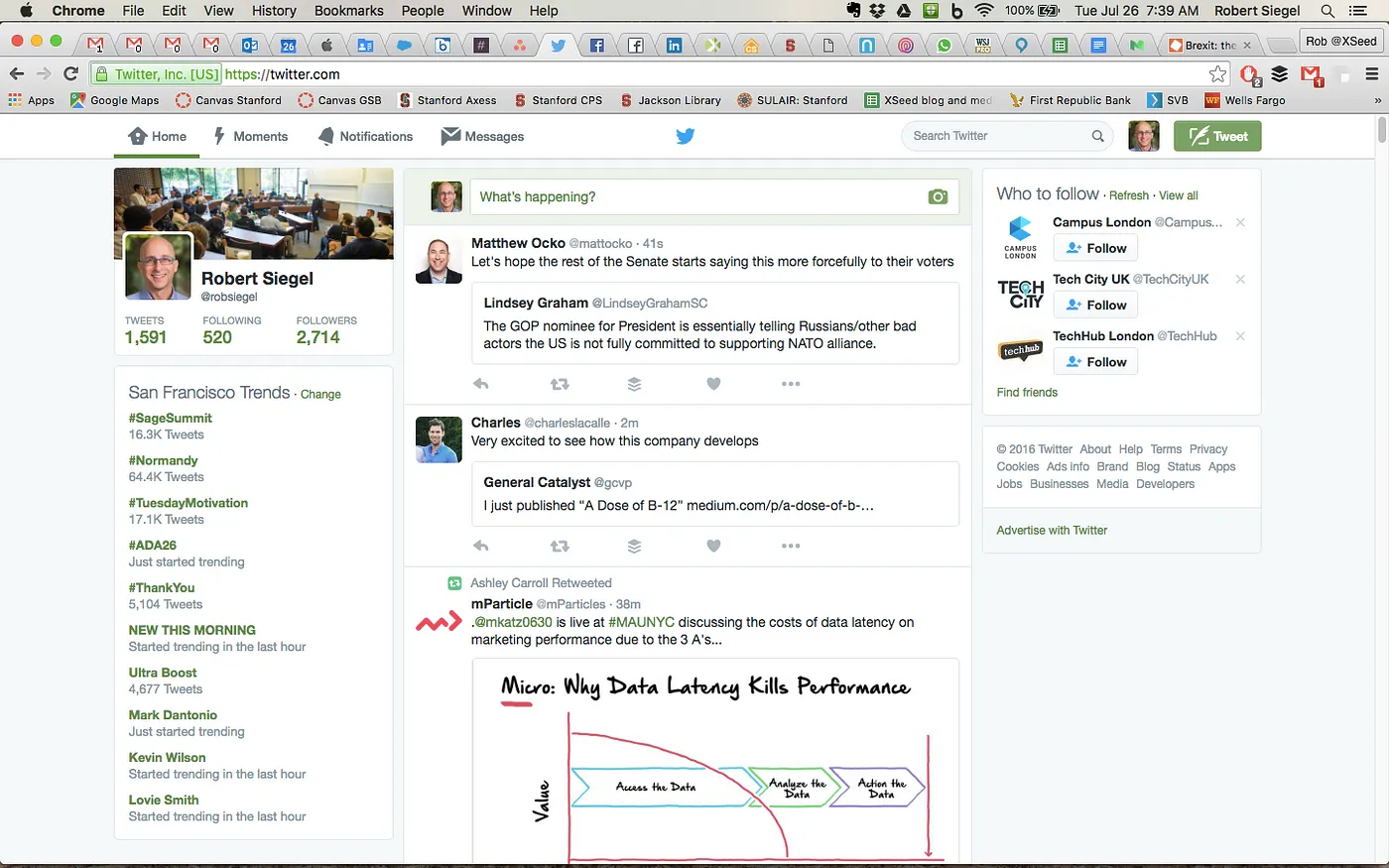The height and width of the screenshot is (868, 1389).
Task: Reply to Charles's tweet
Action: pos(481,546)
